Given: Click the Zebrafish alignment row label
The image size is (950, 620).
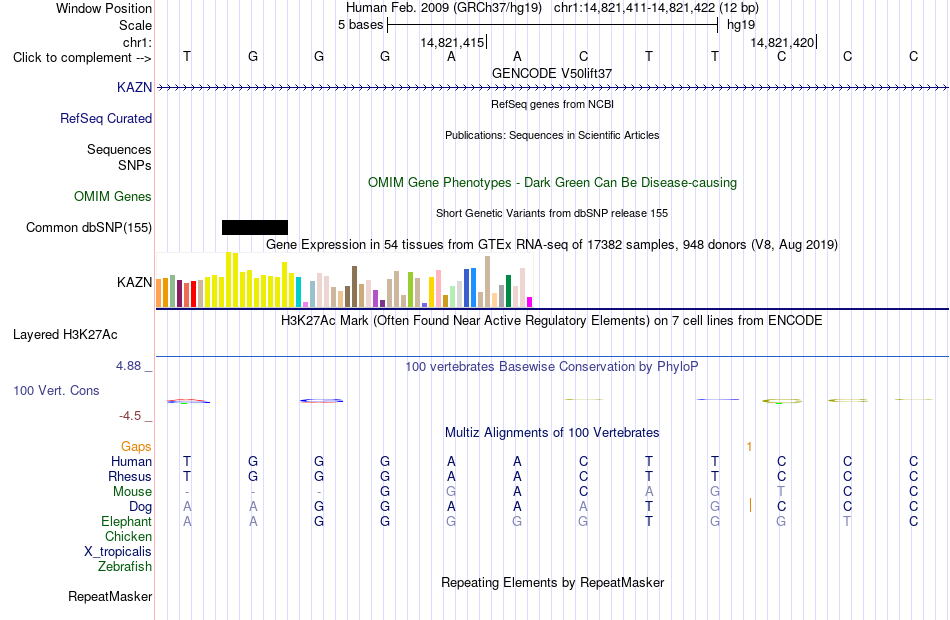Looking at the screenshot, I should (x=125, y=567).
